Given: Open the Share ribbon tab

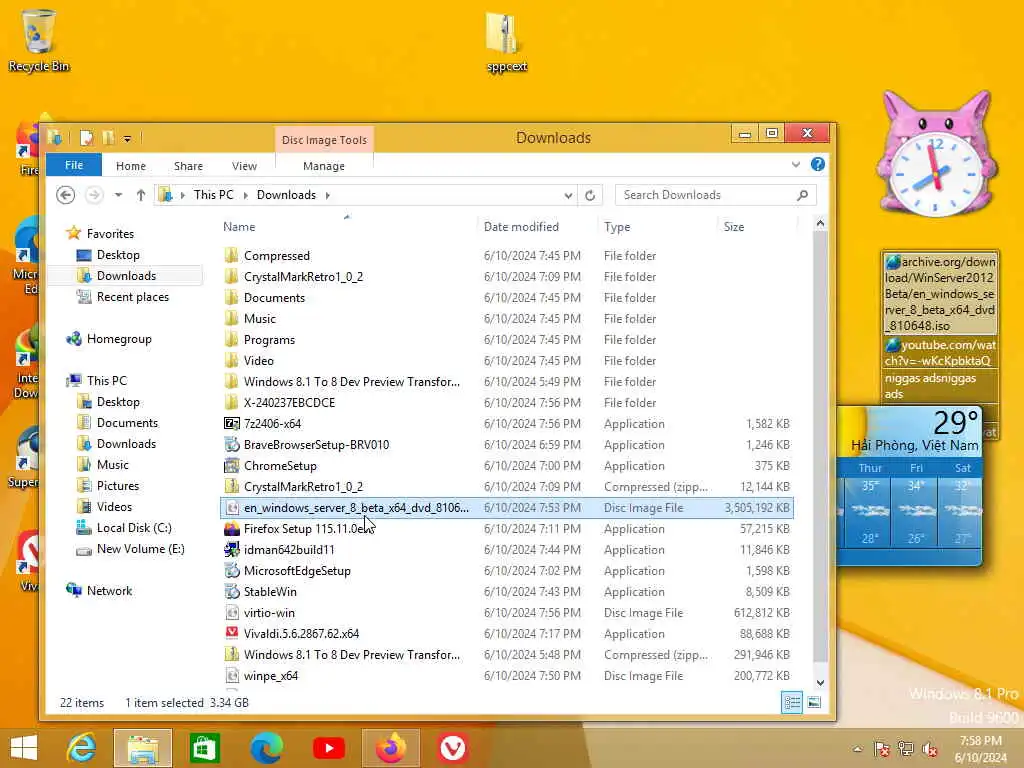Looking at the screenshot, I should tap(188, 166).
